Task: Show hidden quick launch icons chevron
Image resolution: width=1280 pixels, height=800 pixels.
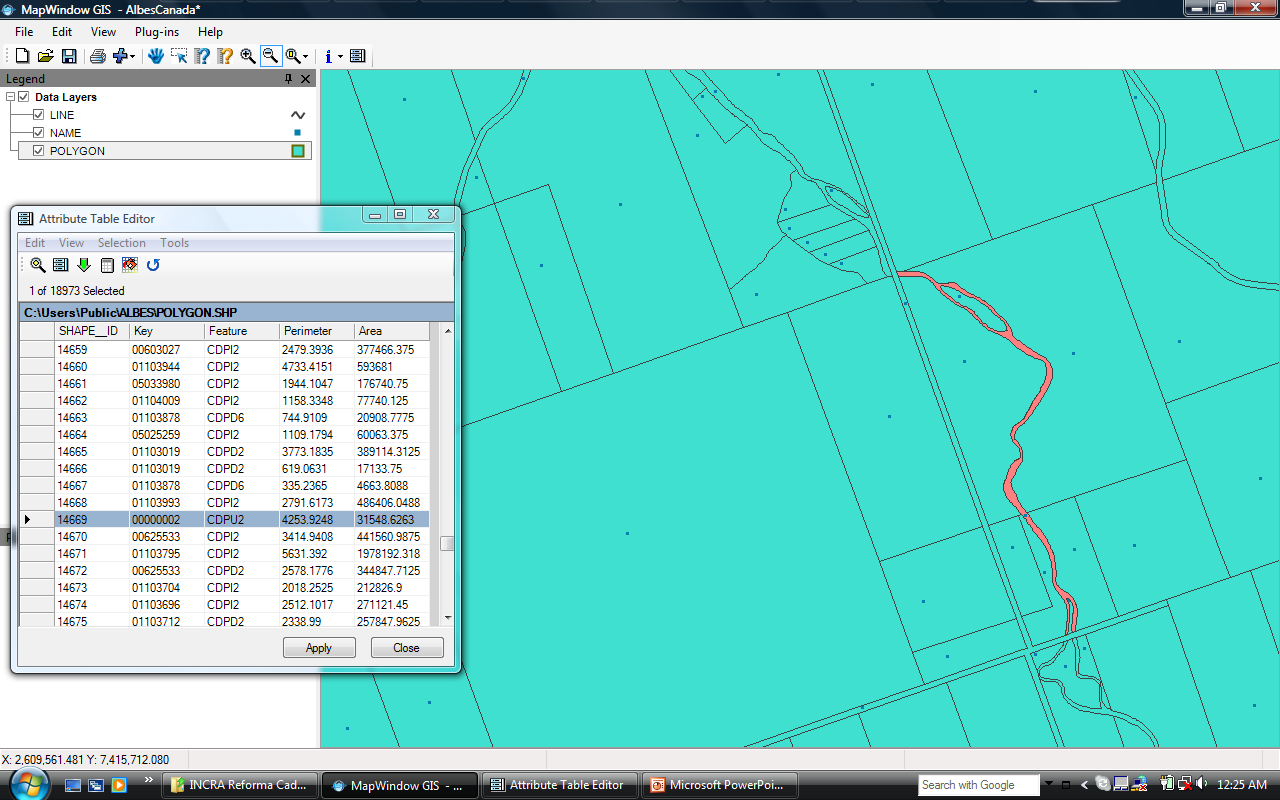Action: (149, 779)
